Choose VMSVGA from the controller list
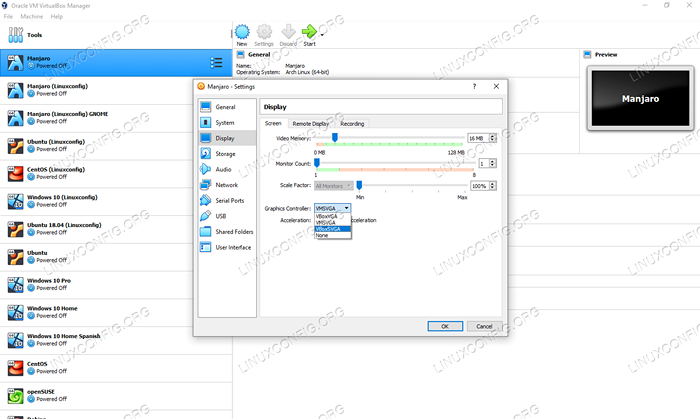Screen dimensions: 700x419 (x=333, y=223)
